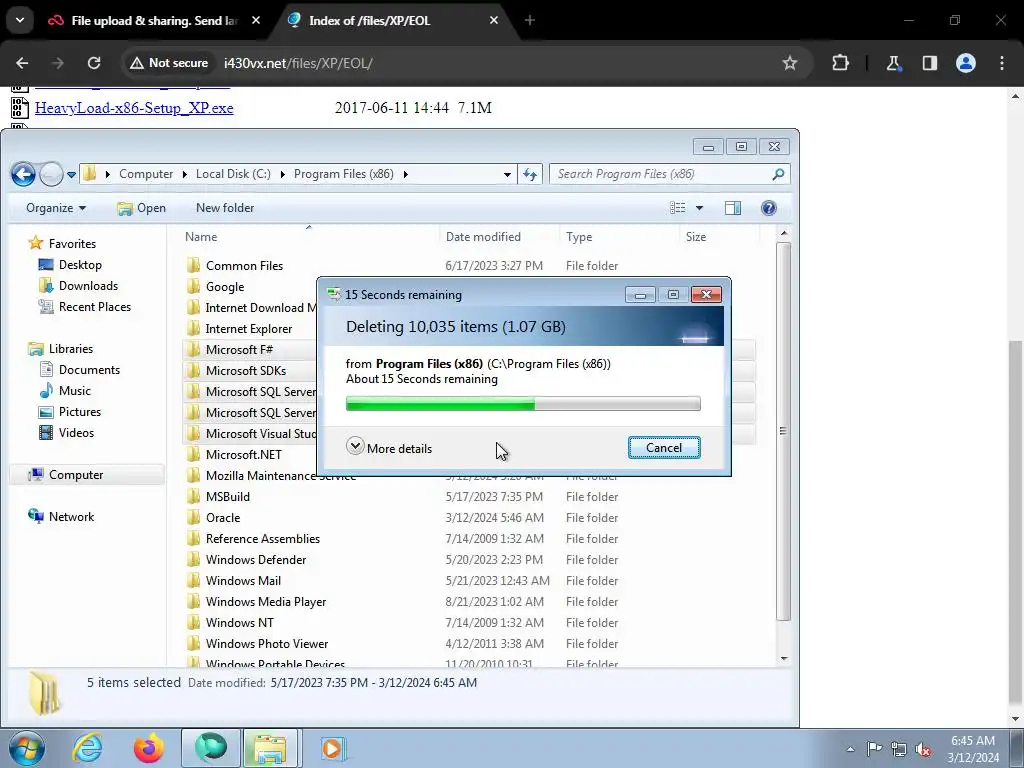This screenshot has height=768, width=1024.
Task: Click muted volume tray icon
Action: (x=923, y=748)
